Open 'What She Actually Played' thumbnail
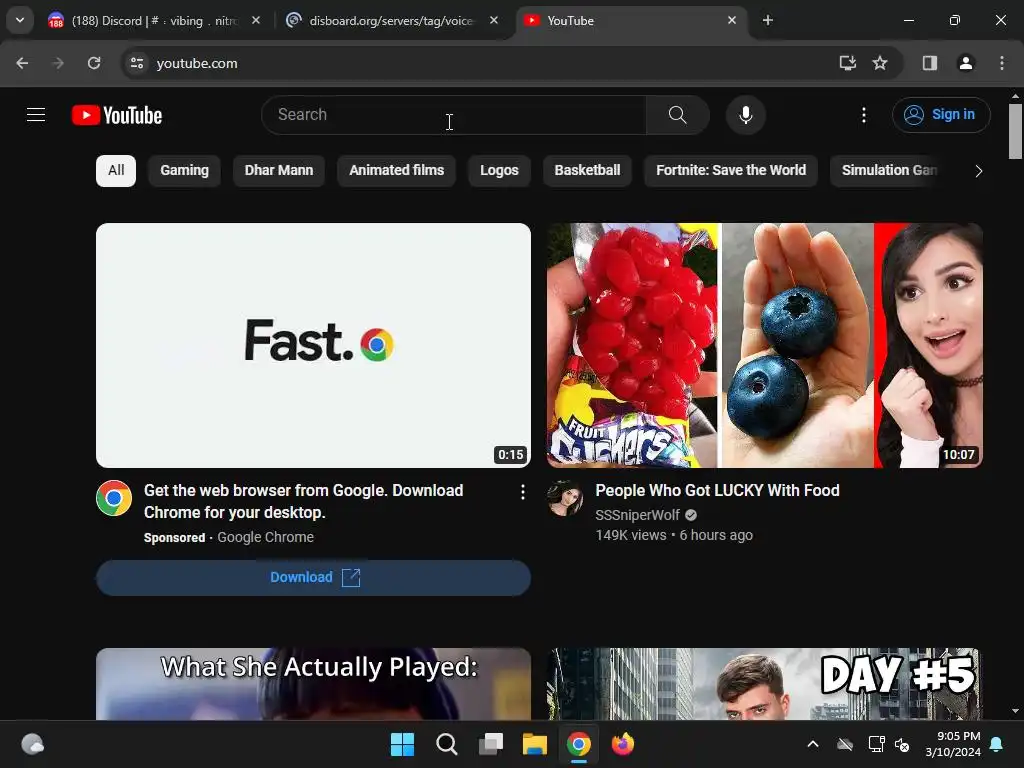 pyautogui.click(x=313, y=684)
